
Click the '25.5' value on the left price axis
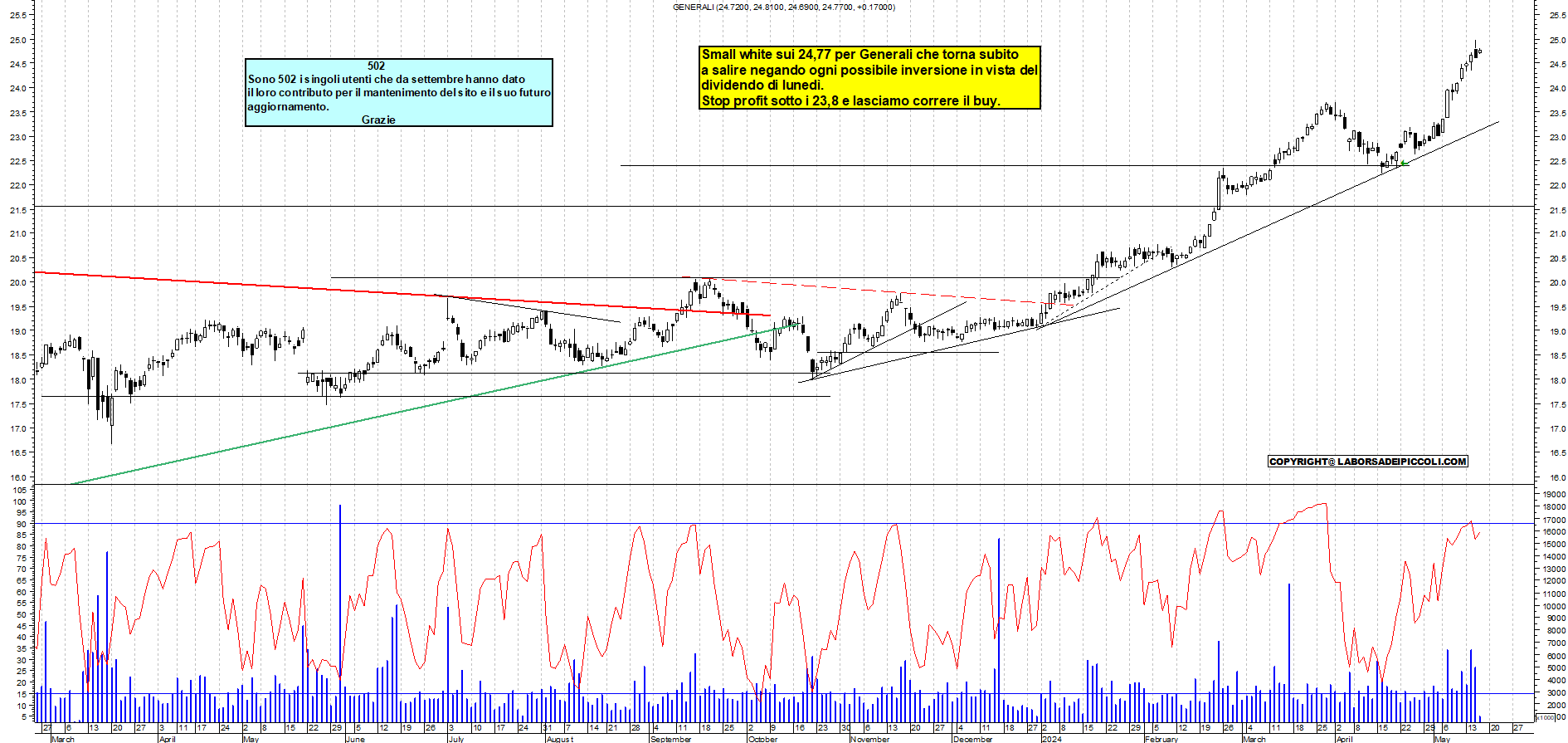[x=19, y=16]
